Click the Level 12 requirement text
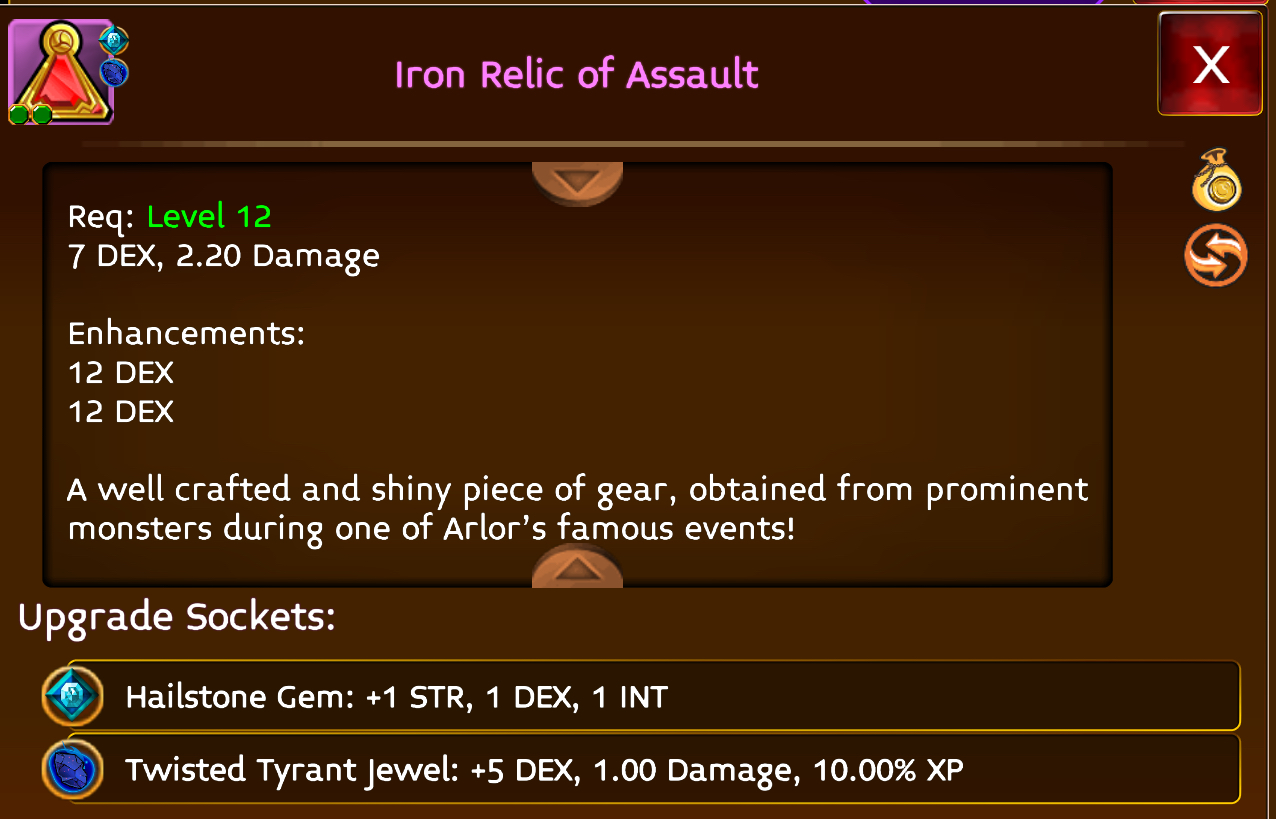 point(209,216)
